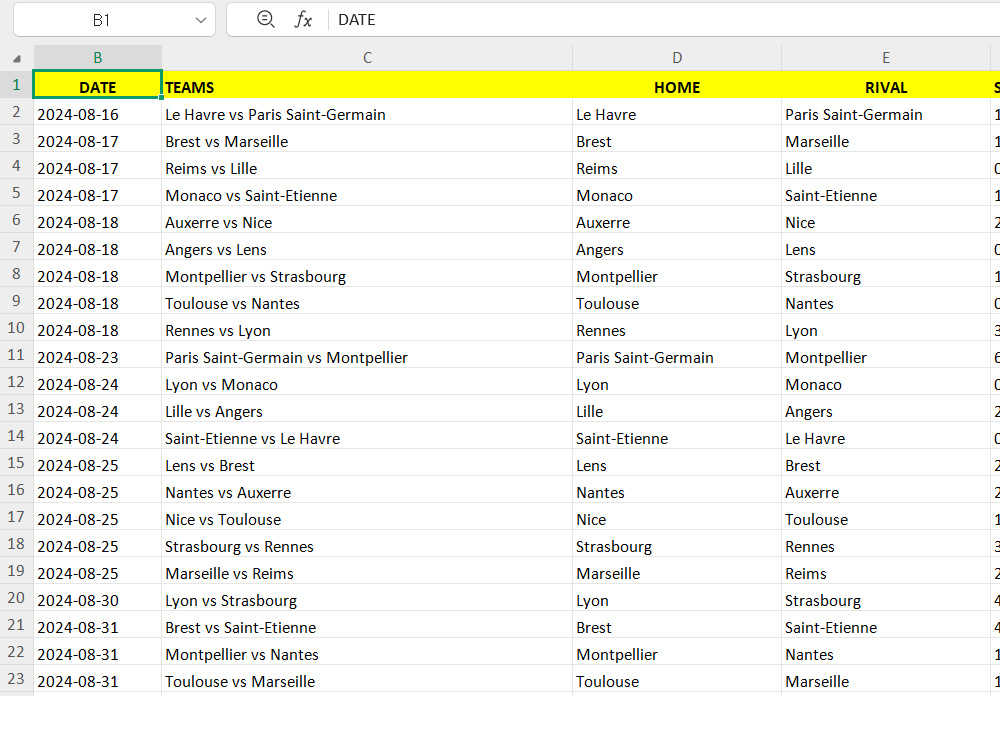
Task: Select cell 'Montpellier vs Strasbourg'
Action: [x=367, y=276]
